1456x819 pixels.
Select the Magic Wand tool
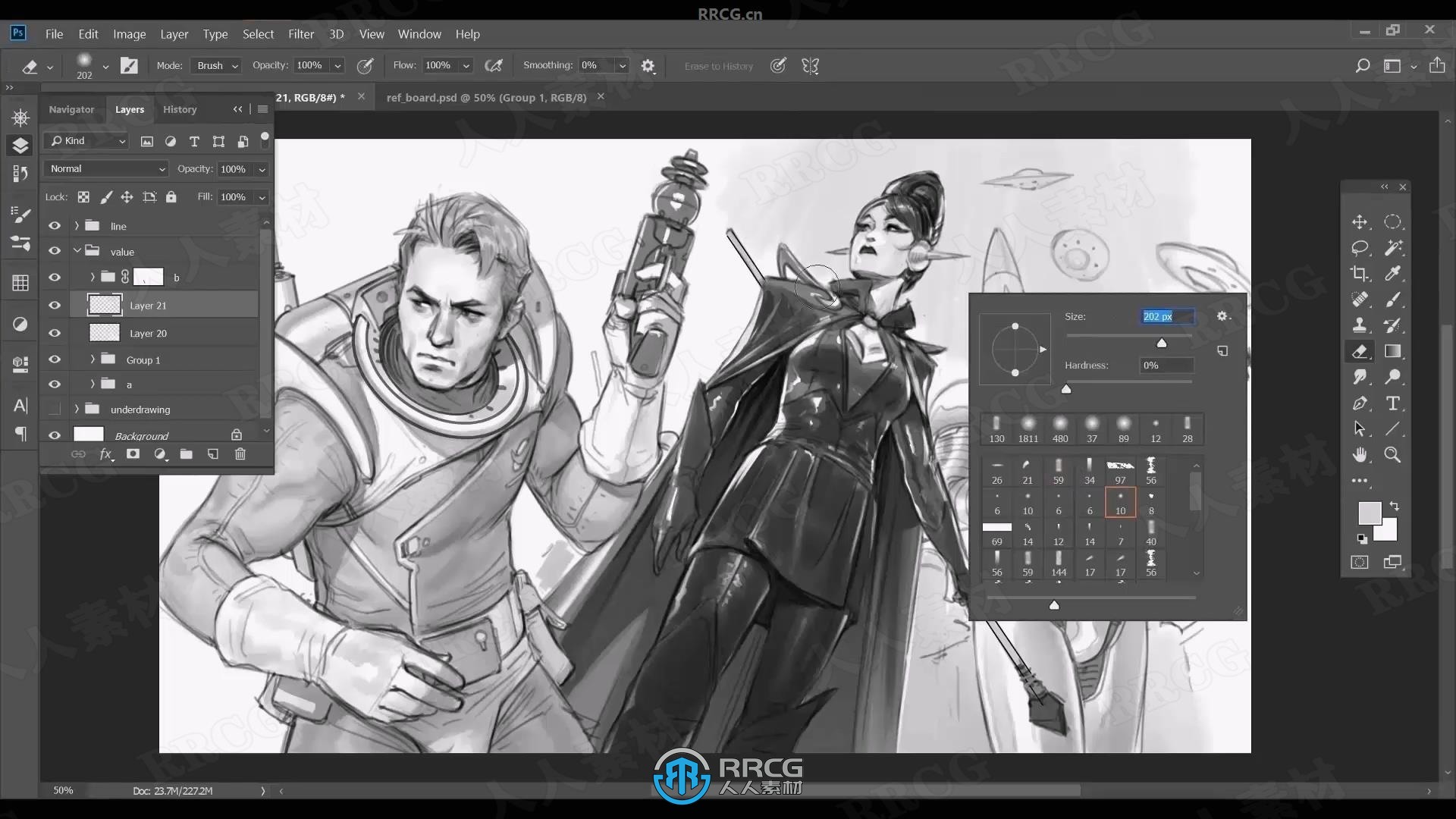pyautogui.click(x=1392, y=248)
